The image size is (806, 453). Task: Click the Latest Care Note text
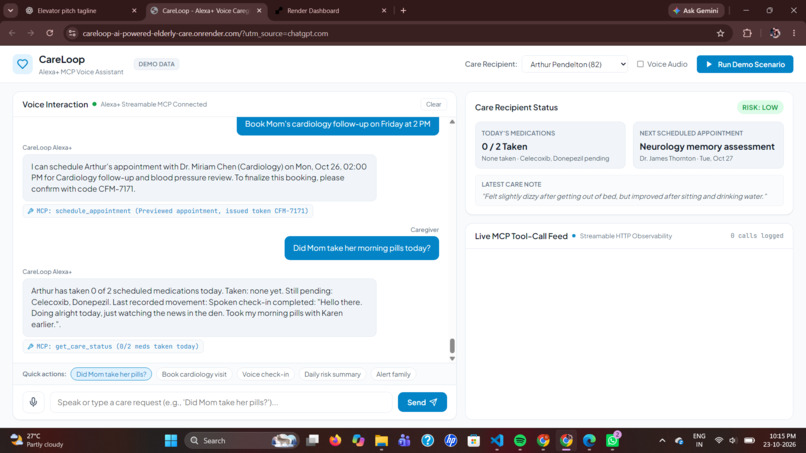(x=624, y=196)
